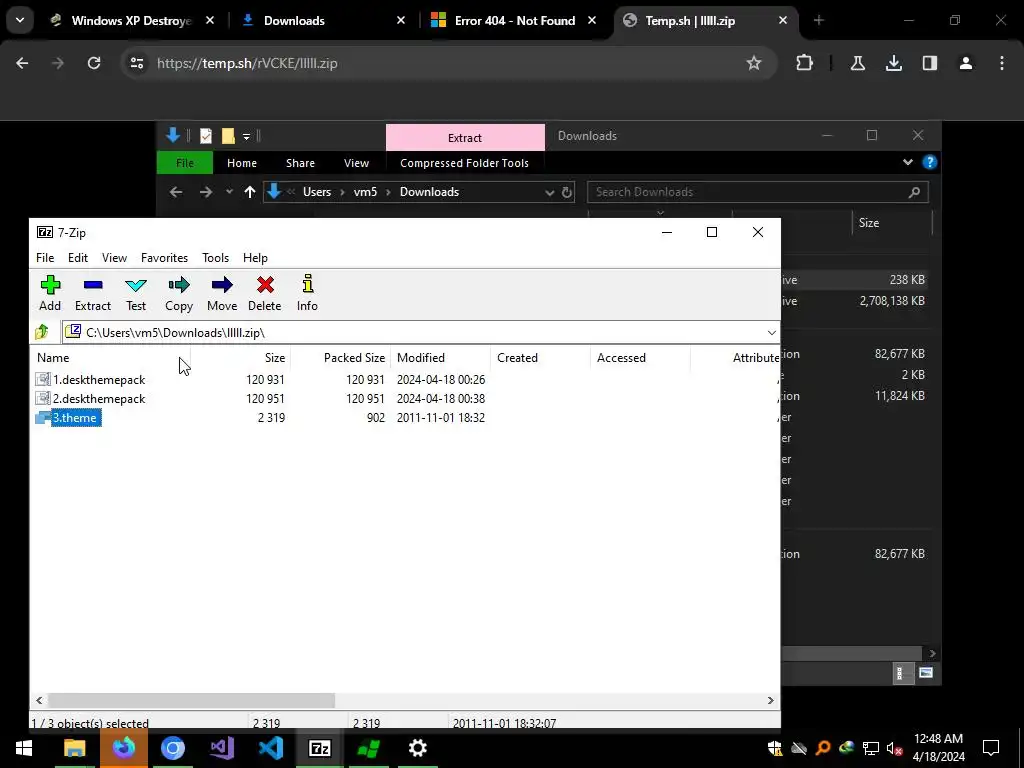The image size is (1024, 768).
Task: Sort by Created column
Action: point(540,358)
